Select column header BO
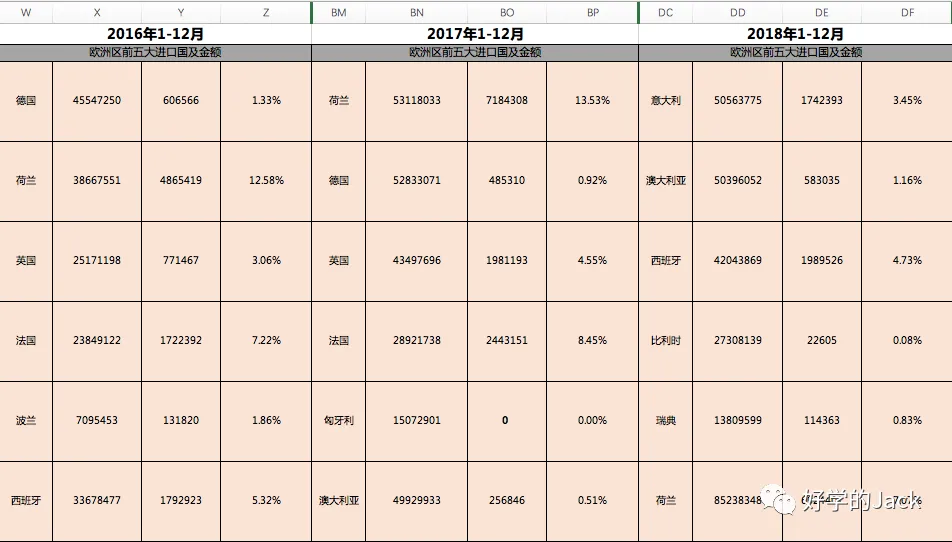Image resolution: width=952 pixels, height=542 pixels. [507, 13]
